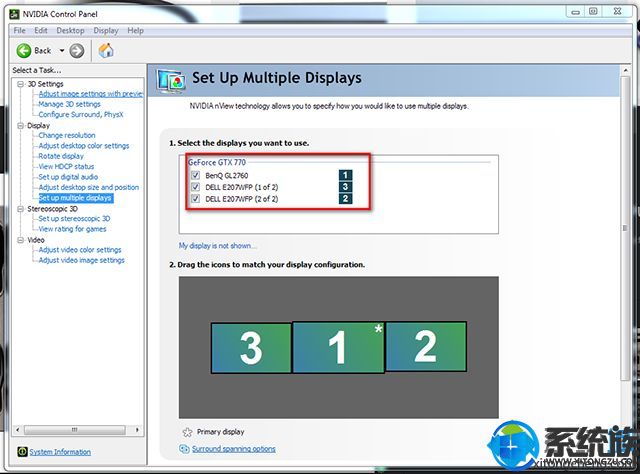Toggle DELL E207WFP (2 of 2) checkbox
The height and width of the screenshot is (474, 640).
click(196, 199)
